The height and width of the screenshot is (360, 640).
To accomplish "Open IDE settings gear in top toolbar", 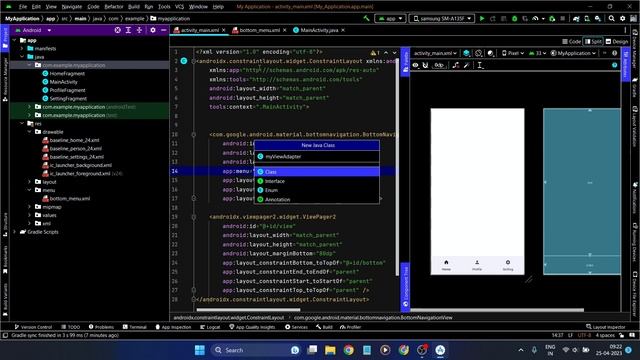I will (x=622, y=18).
